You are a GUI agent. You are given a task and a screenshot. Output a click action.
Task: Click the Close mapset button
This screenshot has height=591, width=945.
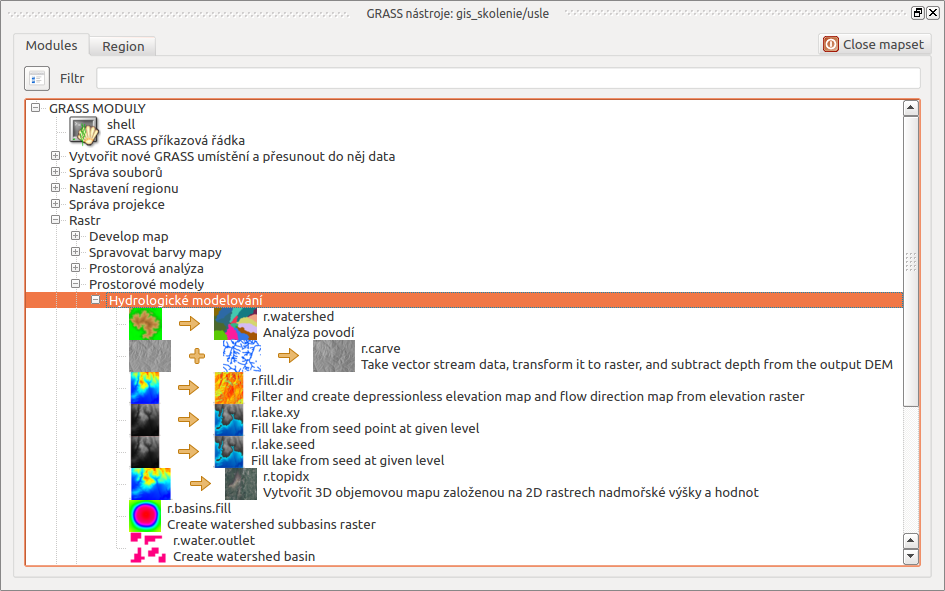(874, 45)
